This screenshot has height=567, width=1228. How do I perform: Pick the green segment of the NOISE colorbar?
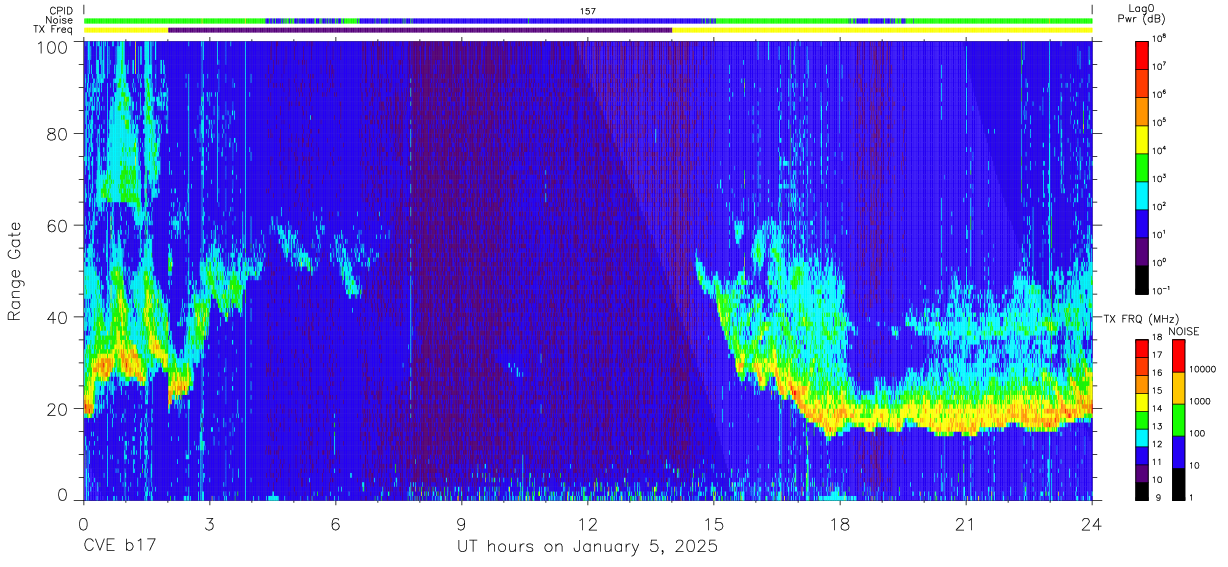point(1178,420)
